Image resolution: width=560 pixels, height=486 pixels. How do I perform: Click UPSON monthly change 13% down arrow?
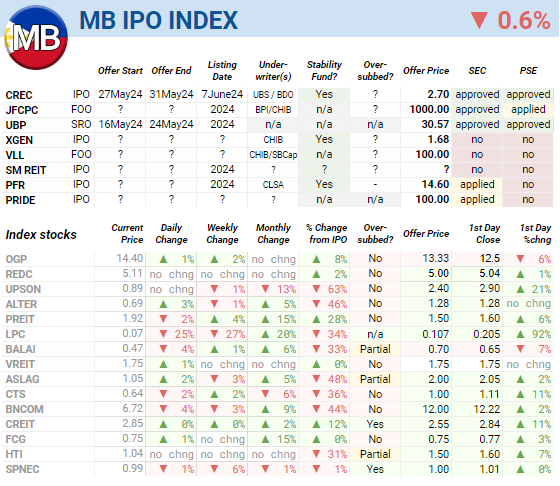pos(265,289)
